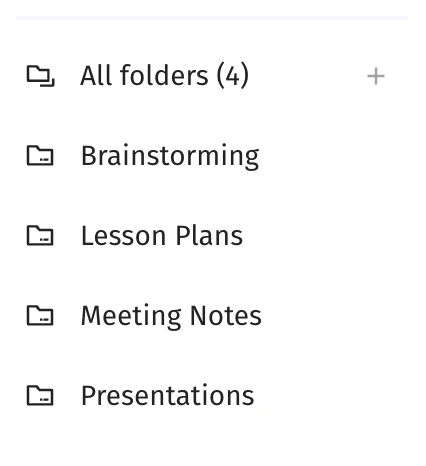Click the divider line above All folders
The width and height of the screenshot is (426, 466).
(x=212, y=18)
